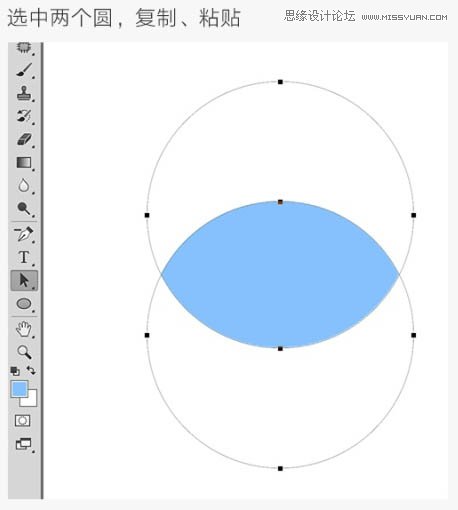The image size is (458, 510).
Task: Select the Zoom magnifier tool
Action: click(x=24, y=352)
